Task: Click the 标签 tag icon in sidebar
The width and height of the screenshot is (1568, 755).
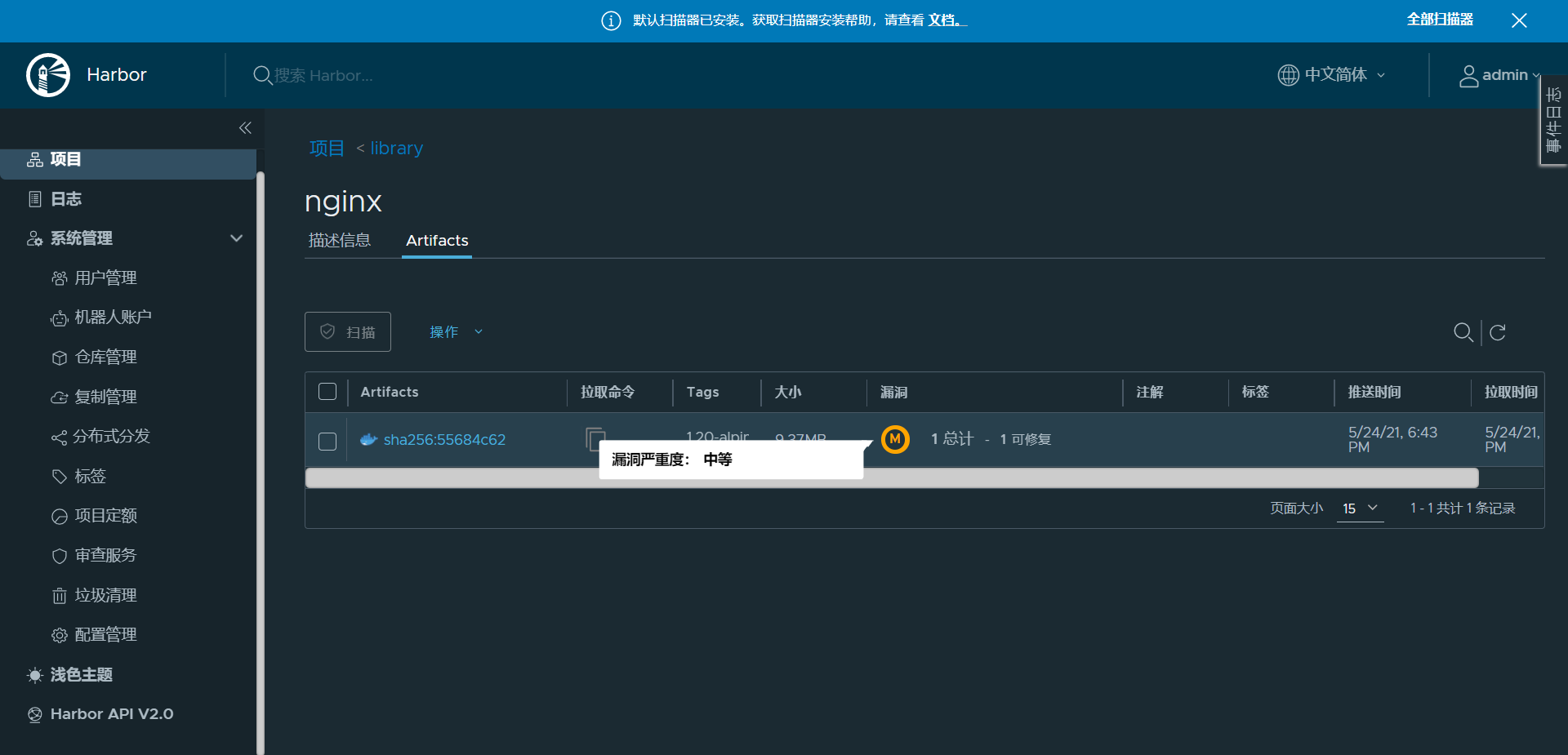Action: (x=60, y=477)
